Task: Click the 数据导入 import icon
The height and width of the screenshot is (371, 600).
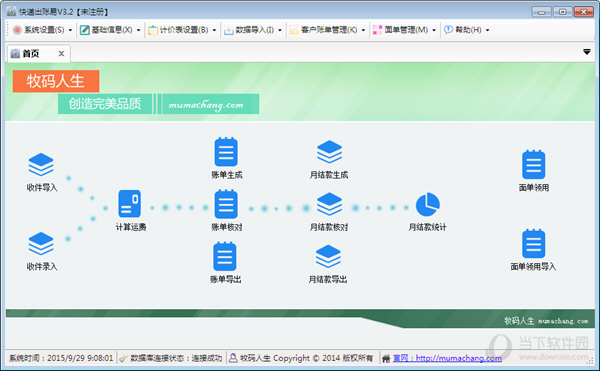Action: [x=229, y=30]
